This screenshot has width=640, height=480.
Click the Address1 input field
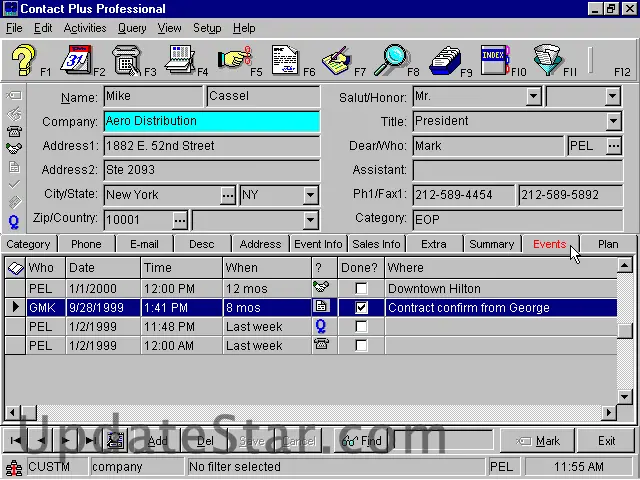coord(212,146)
